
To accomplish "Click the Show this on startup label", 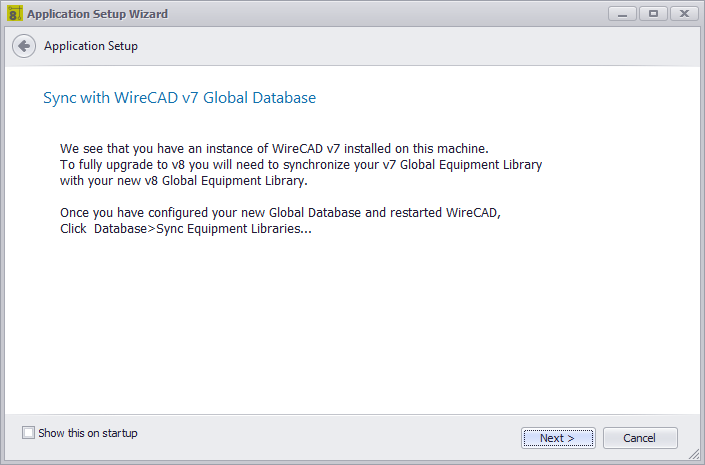I will pos(88,433).
